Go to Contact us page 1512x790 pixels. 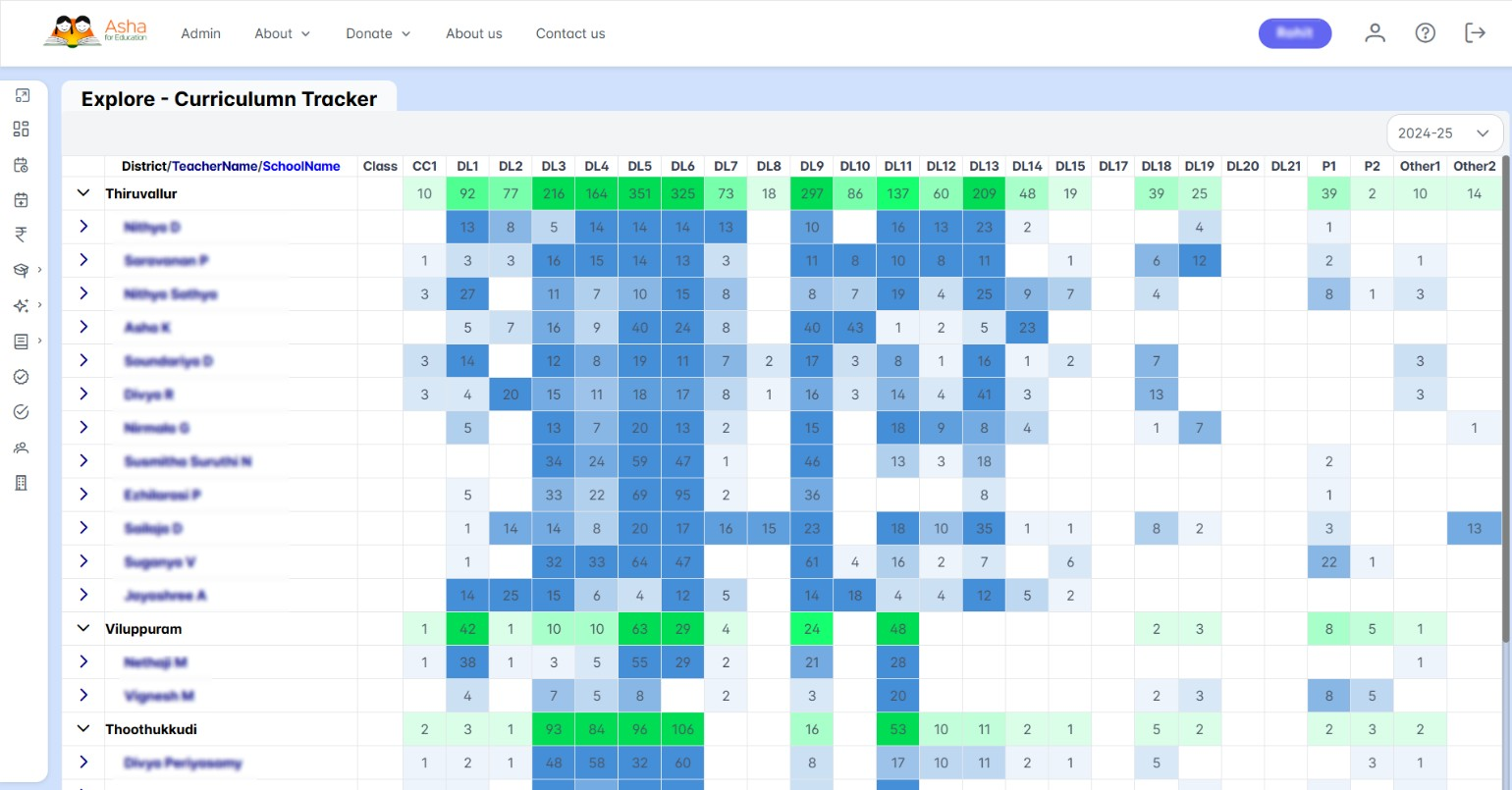[x=569, y=33]
